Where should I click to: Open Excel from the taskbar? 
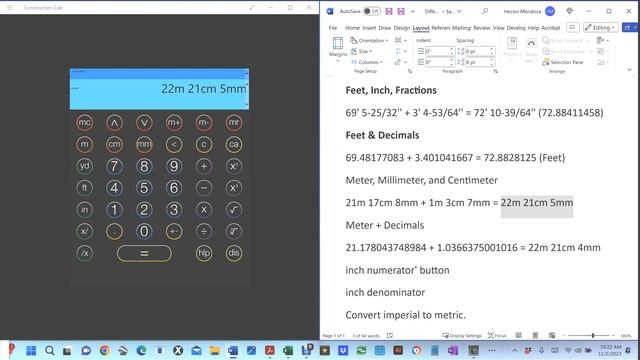288,350
